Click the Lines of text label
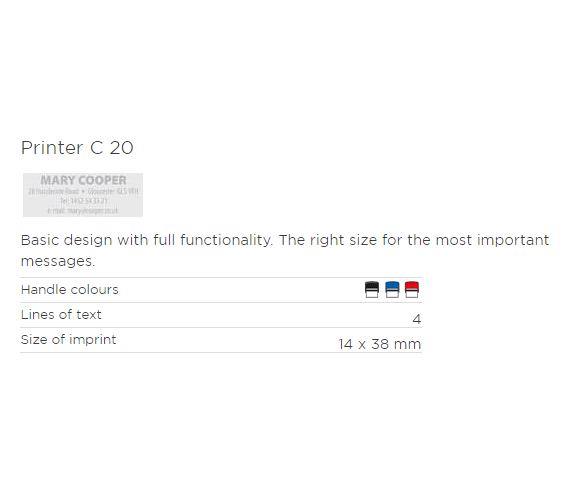Image resolution: width=570 pixels, height=498 pixels. click(x=61, y=315)
